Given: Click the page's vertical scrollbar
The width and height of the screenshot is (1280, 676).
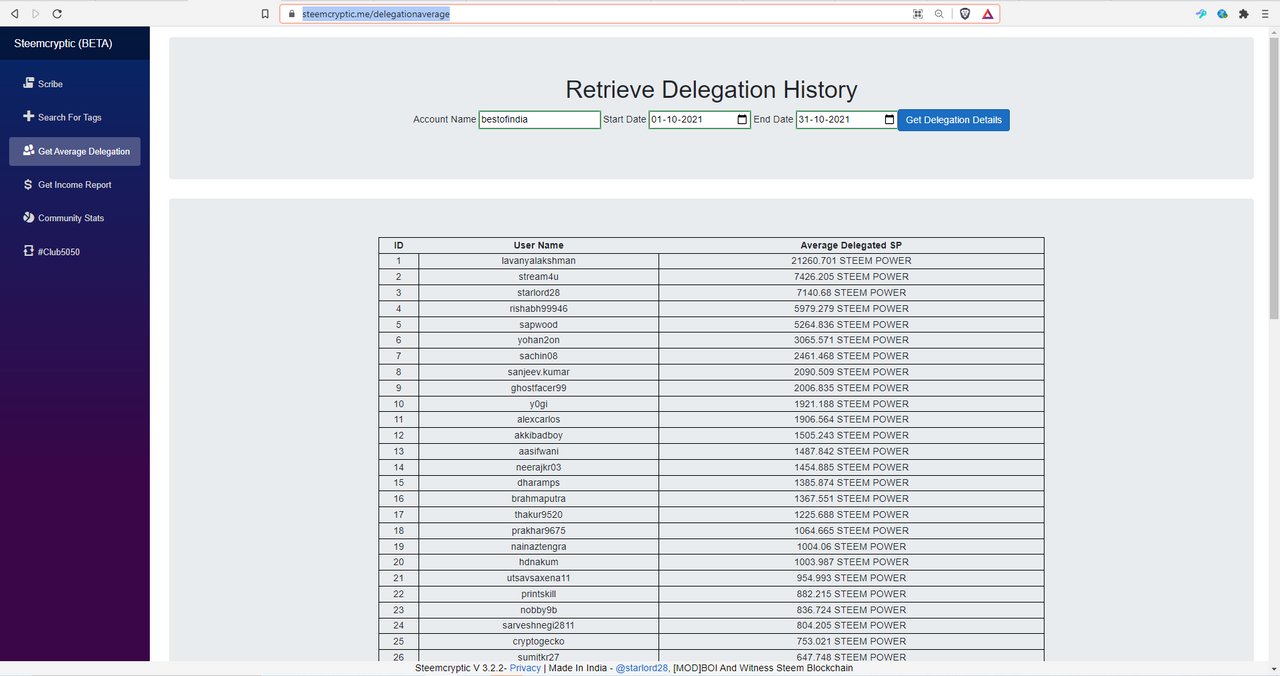Looking at the screenshot, I should 1273,180.
